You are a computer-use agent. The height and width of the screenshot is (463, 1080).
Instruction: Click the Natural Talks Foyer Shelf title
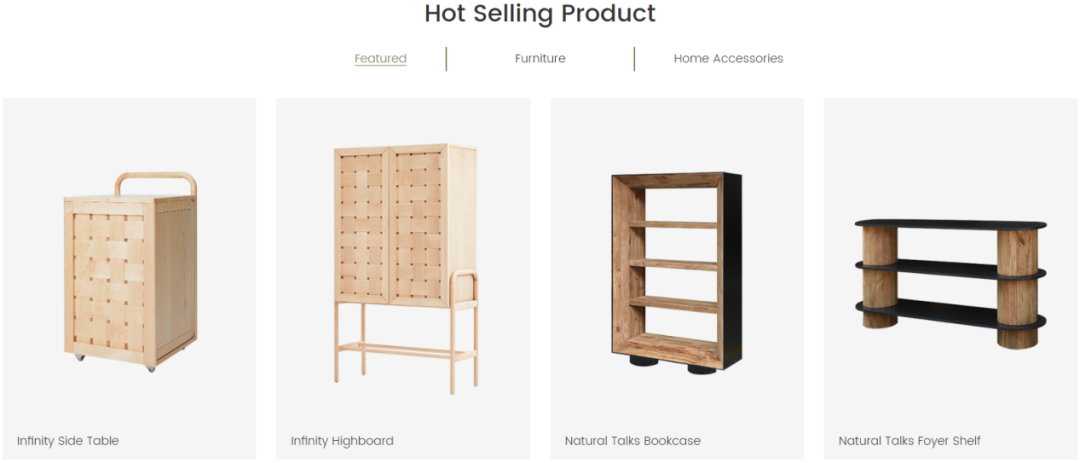(x=909, y=441)
